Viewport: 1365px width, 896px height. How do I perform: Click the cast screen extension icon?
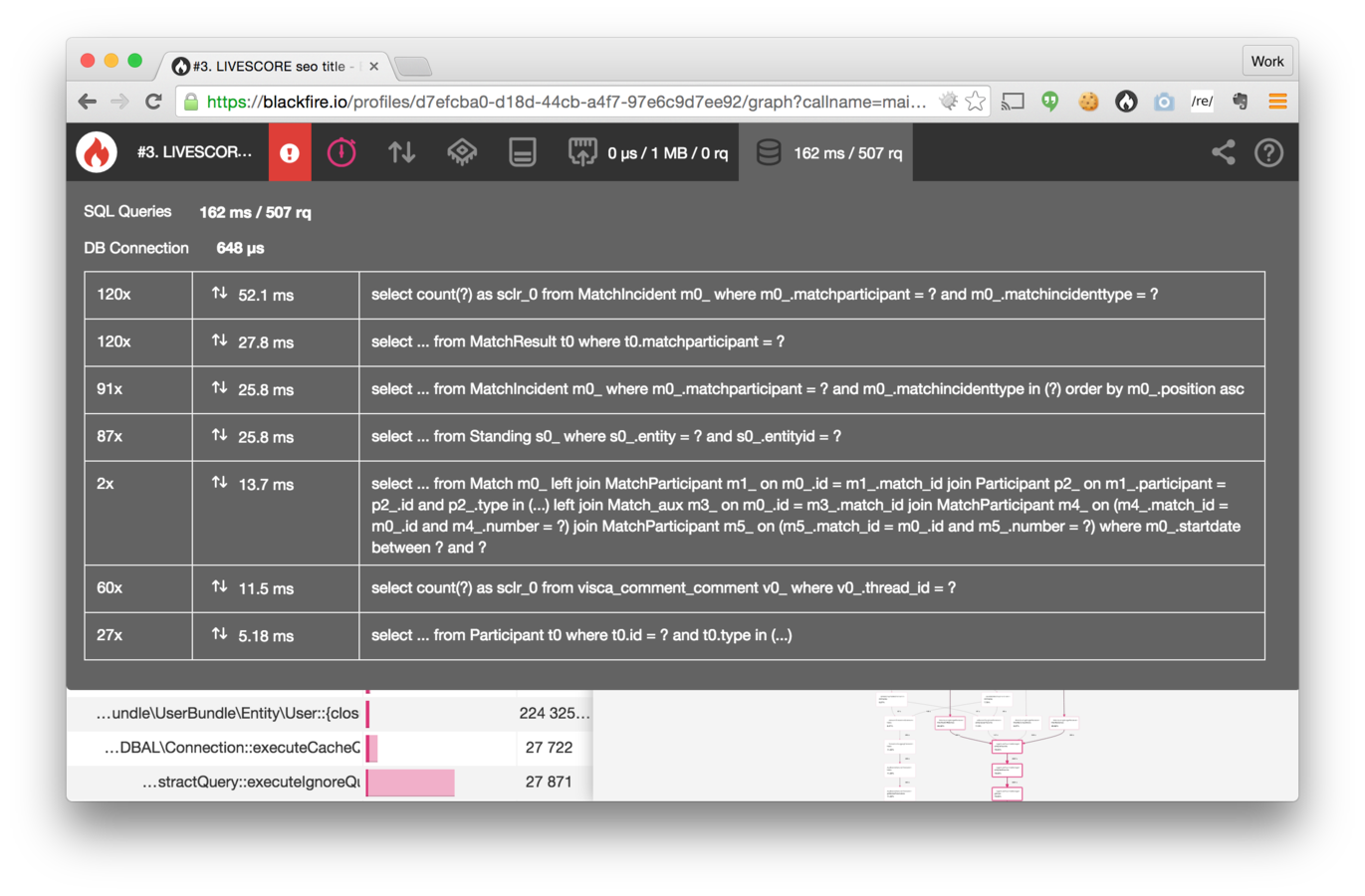[1013, 102]
